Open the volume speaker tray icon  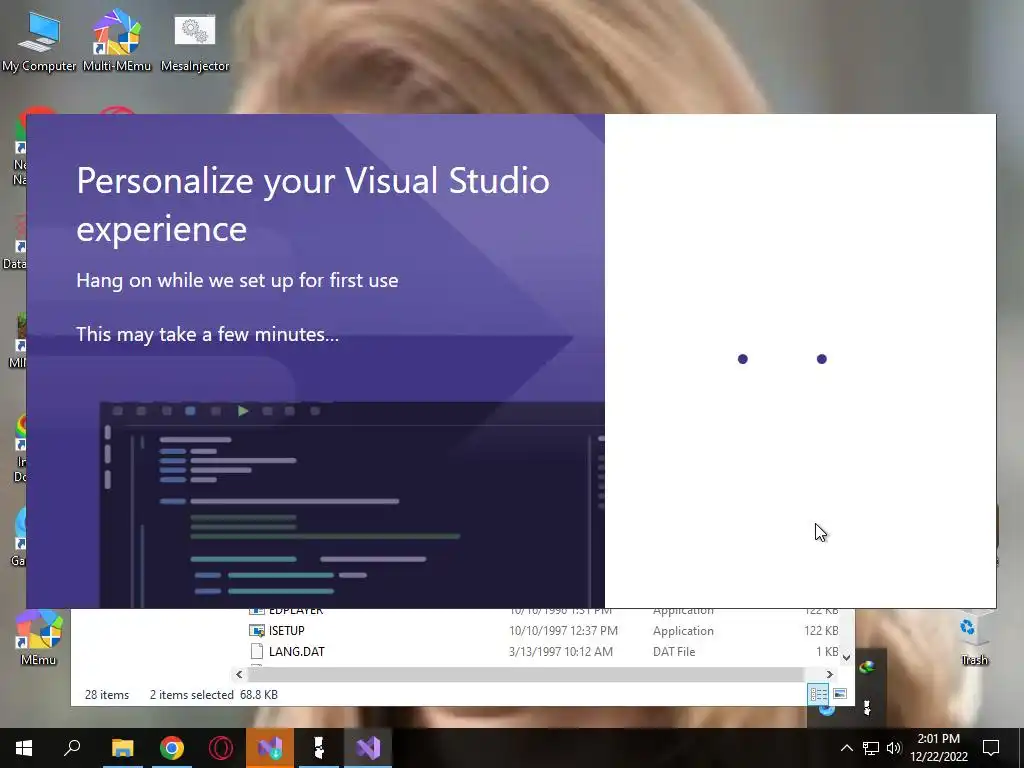(x=894, y=748)
